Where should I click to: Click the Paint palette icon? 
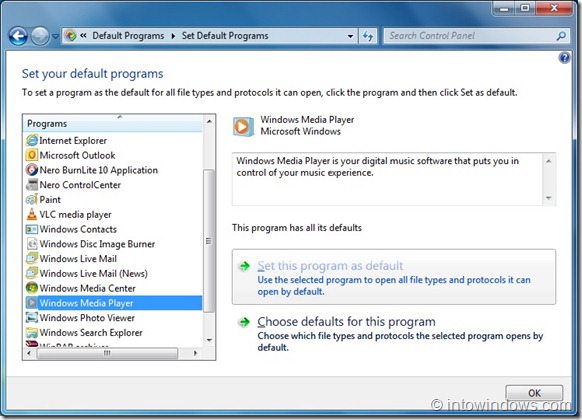[32, 199]
